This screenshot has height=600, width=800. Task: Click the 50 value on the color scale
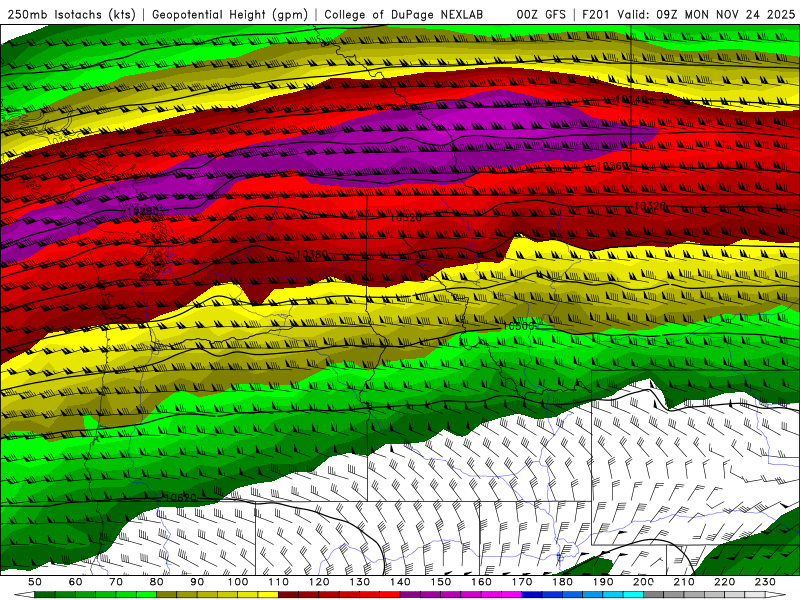(x=35, y=582)
